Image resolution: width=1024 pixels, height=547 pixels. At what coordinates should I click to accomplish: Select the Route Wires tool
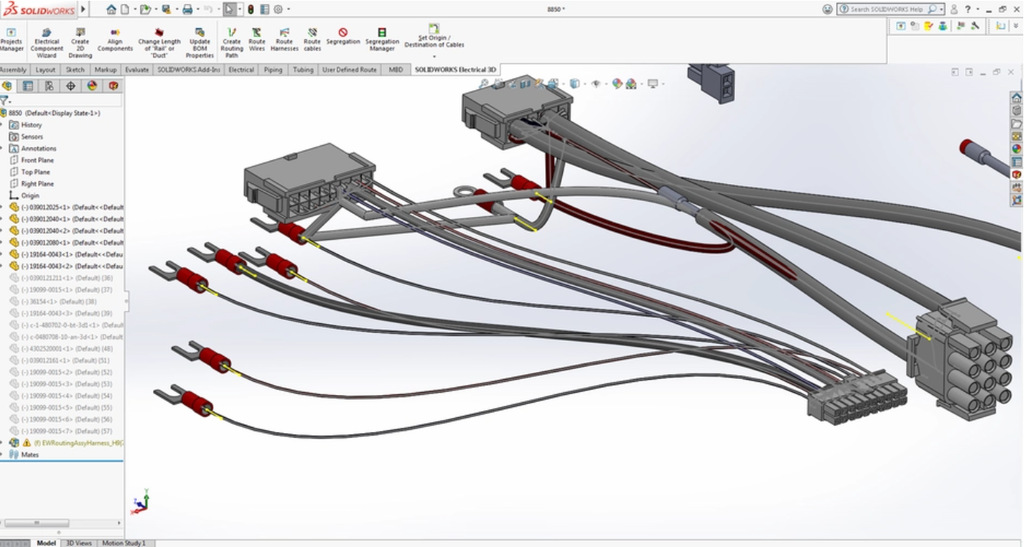(257, 40)
